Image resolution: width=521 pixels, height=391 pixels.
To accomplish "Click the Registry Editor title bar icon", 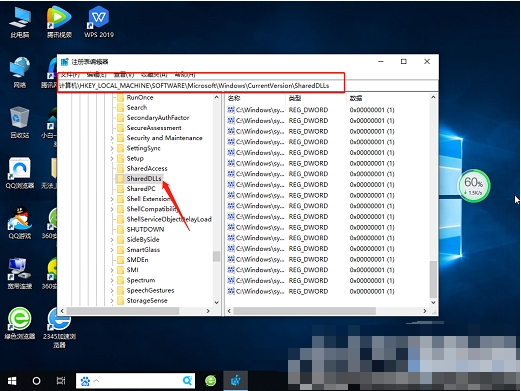I will [x=65, y=62].
